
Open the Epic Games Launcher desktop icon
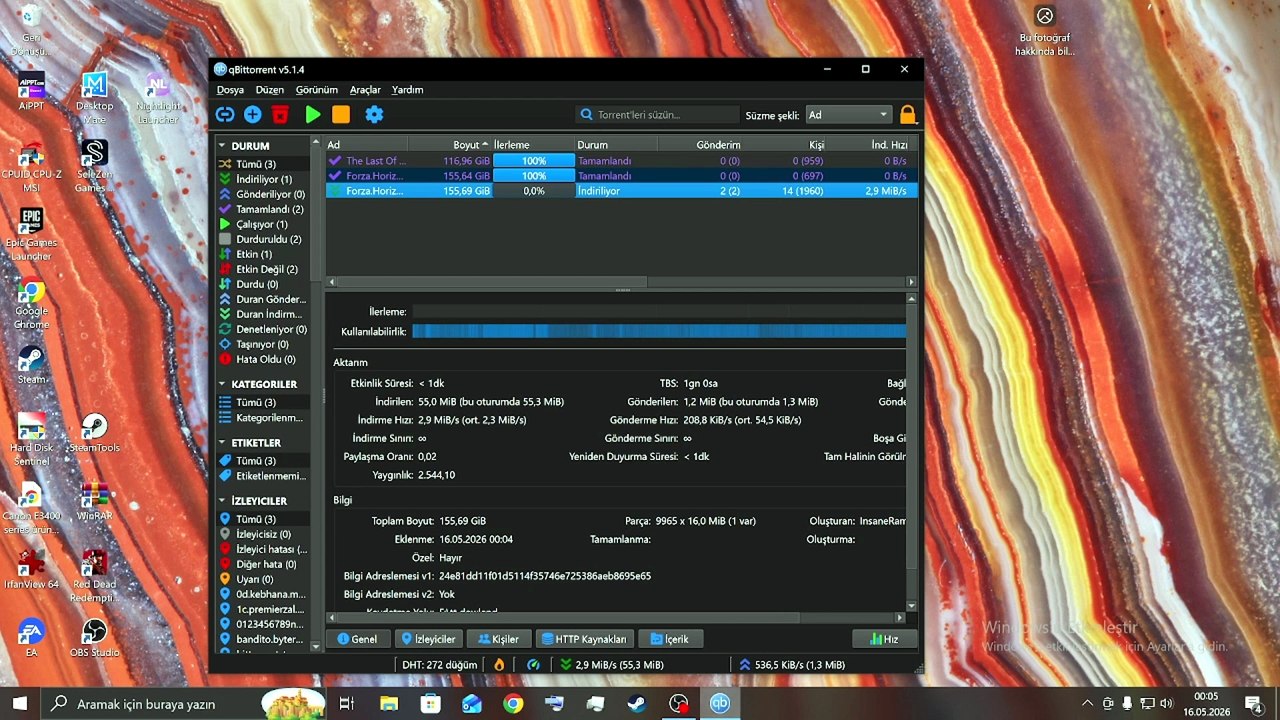pyautogui.click(x=31, y=235)
